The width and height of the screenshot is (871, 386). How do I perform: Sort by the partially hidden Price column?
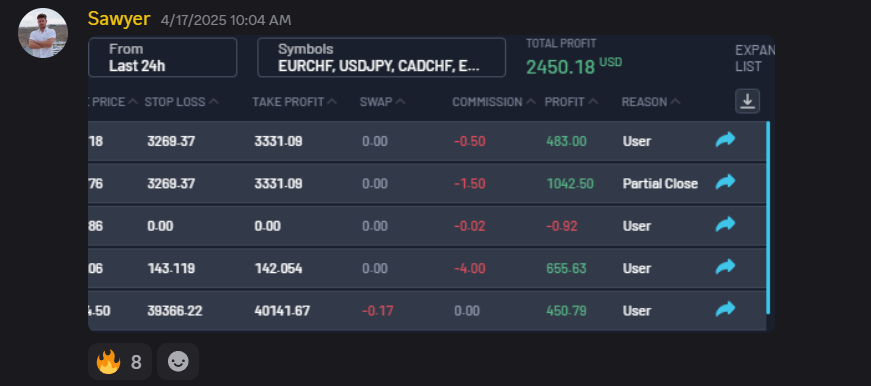click(113, 102)
